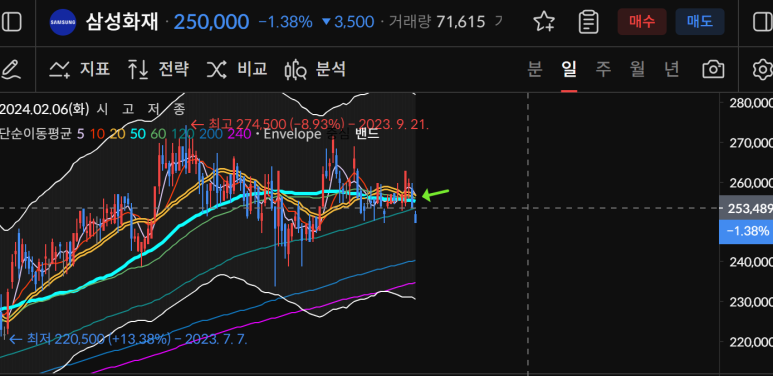773x376 pixels.
Task: Click the Envelope indicator label
Action: tap(292, 134)
